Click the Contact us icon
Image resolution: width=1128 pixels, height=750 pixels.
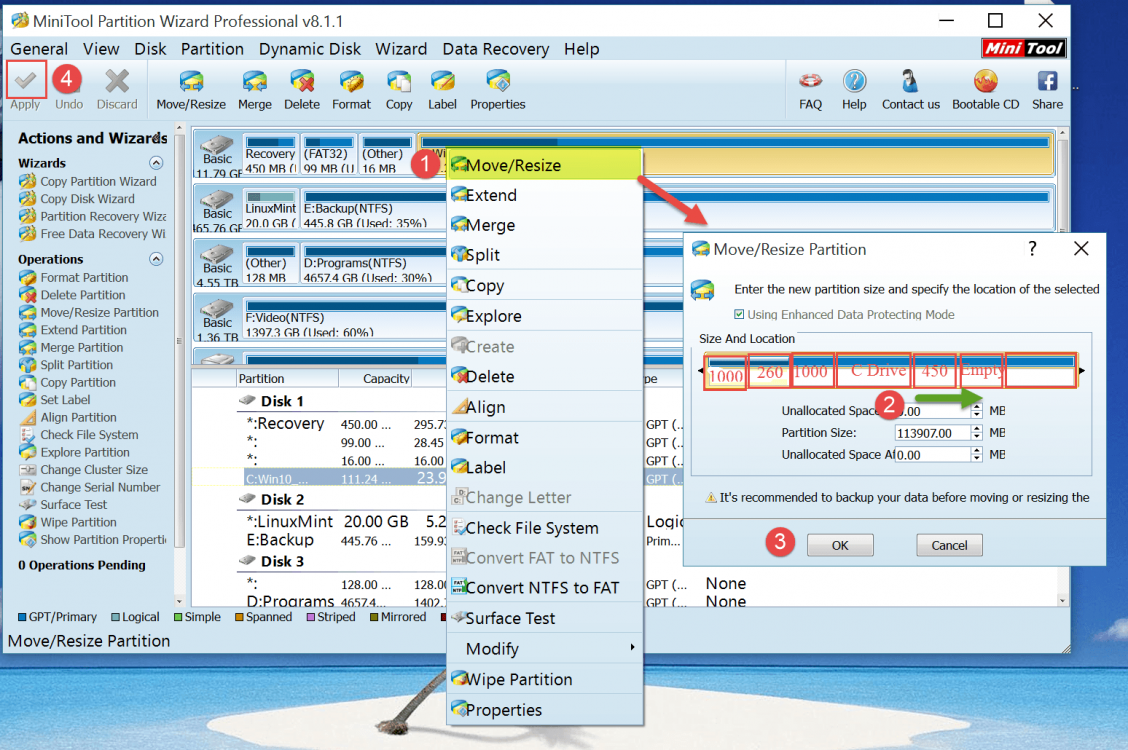click(x=910, y=81)
